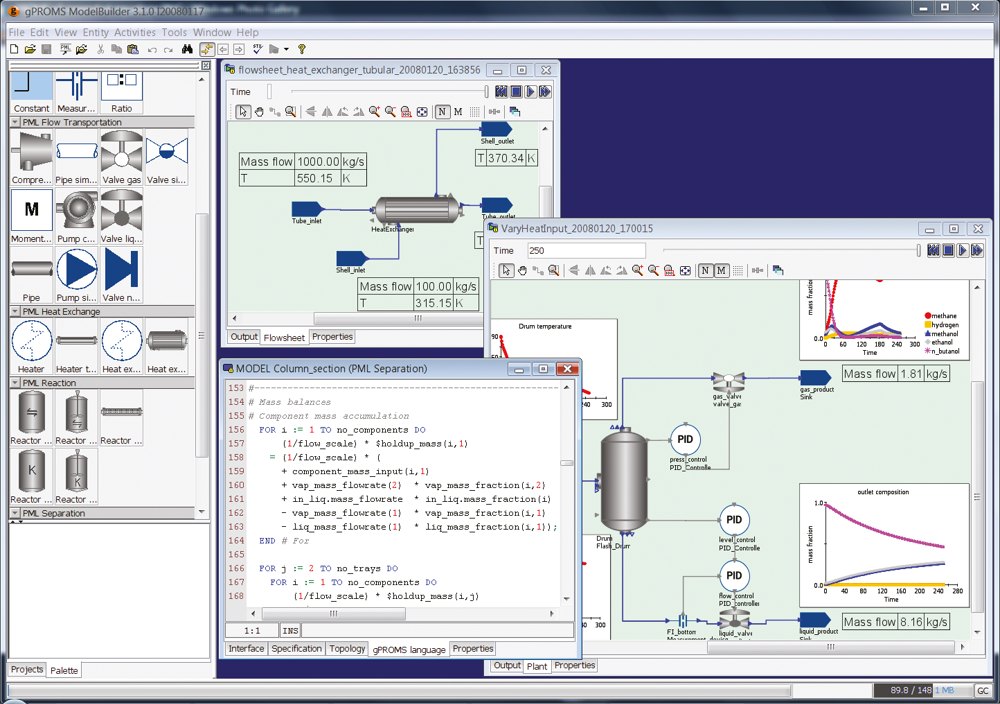The width and height of the screenshot is (1000, 704).
Task: Click zoom-in magnifier in heat exchanger window toolbar
Action: (374, 112)
